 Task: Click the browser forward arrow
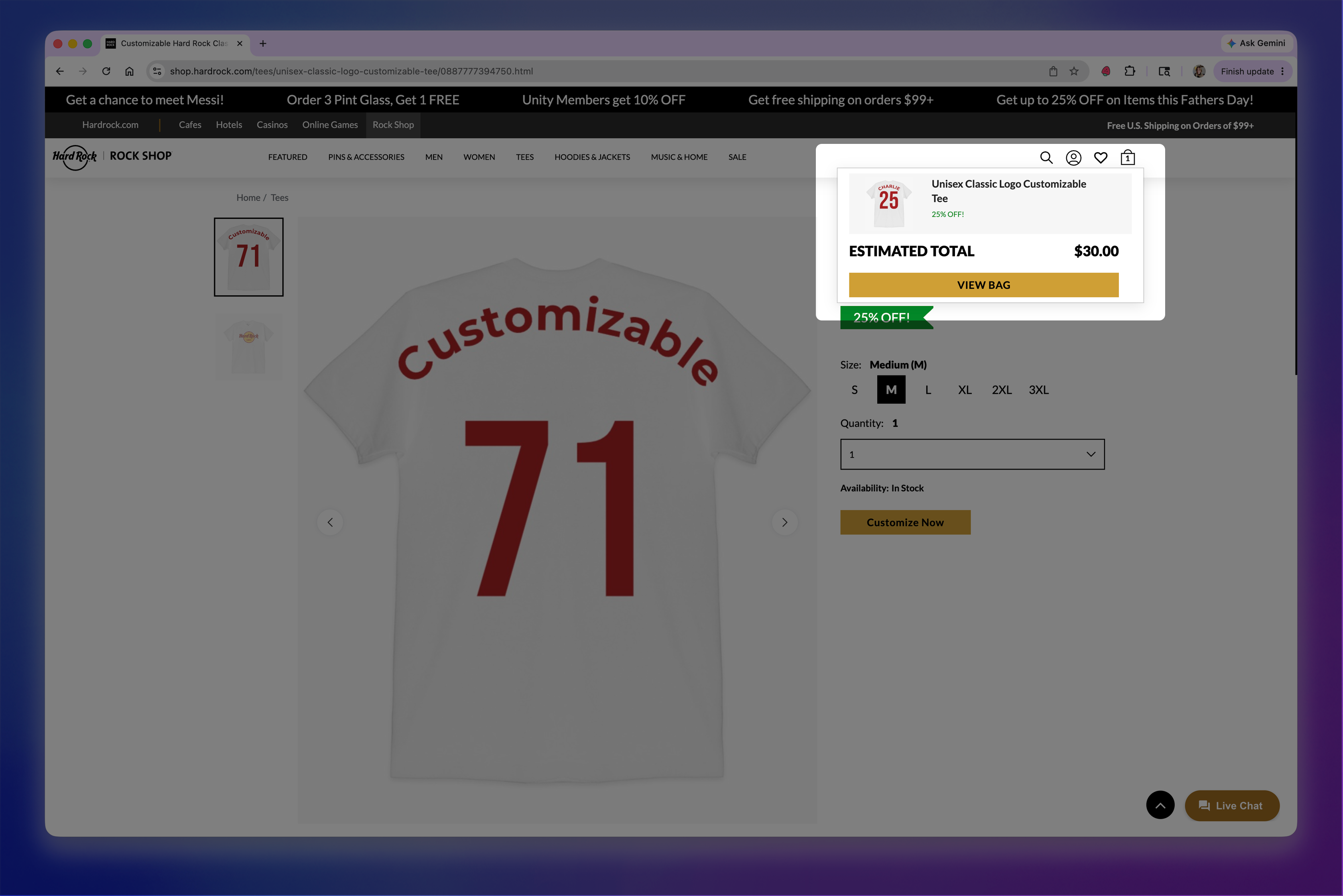(x=83, y=71)
